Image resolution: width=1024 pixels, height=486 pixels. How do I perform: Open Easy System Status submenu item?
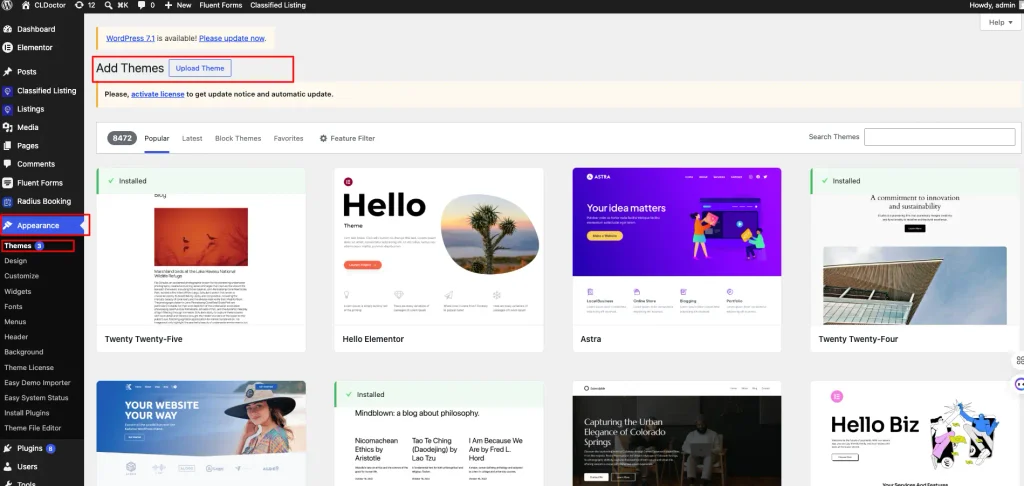[x=36, y=397]
